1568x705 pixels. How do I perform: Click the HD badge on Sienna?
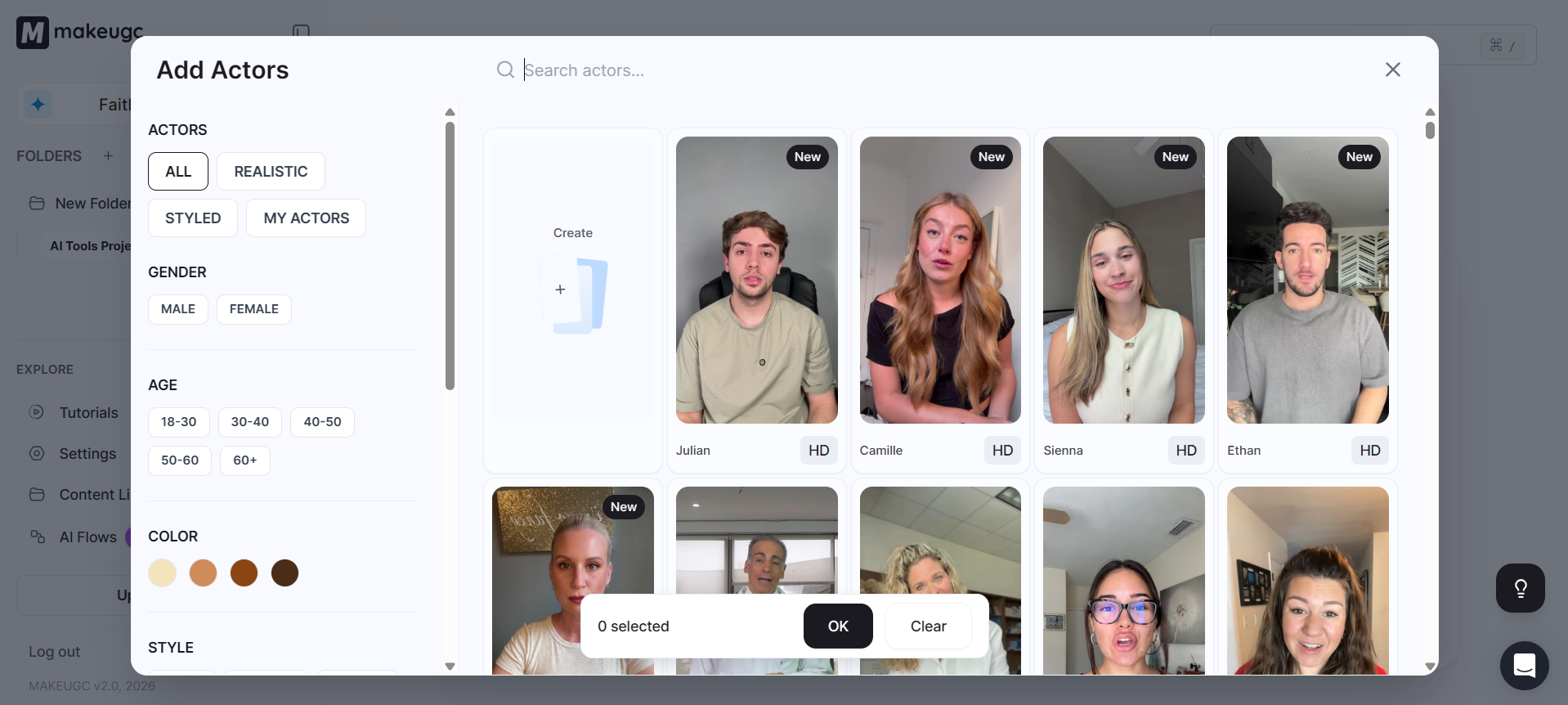pyautogui.click(x=1186, y=450)
